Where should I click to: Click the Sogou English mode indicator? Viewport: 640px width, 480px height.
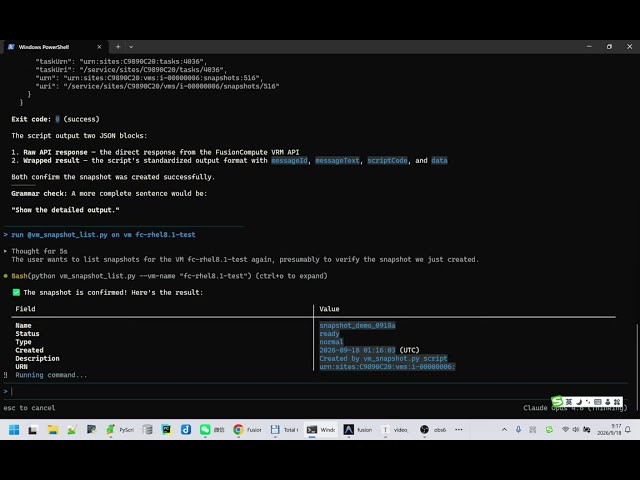click(569, 402)
